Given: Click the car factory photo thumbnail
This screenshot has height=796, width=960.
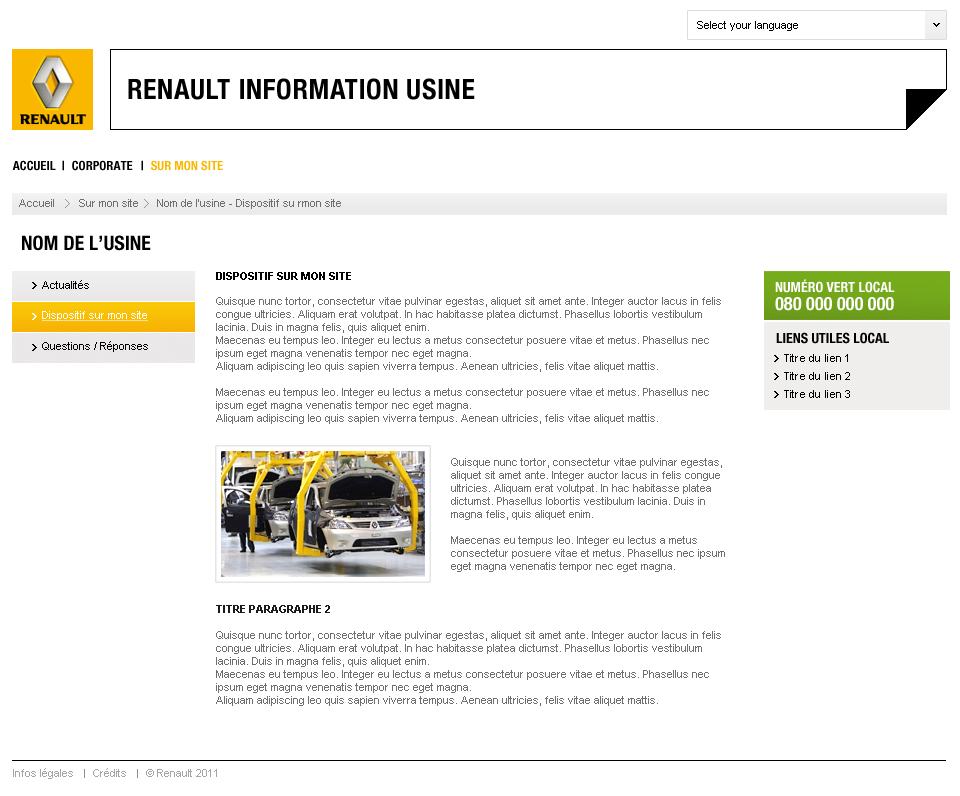Looking at the screenshot, I should click(x=323, y=514).
